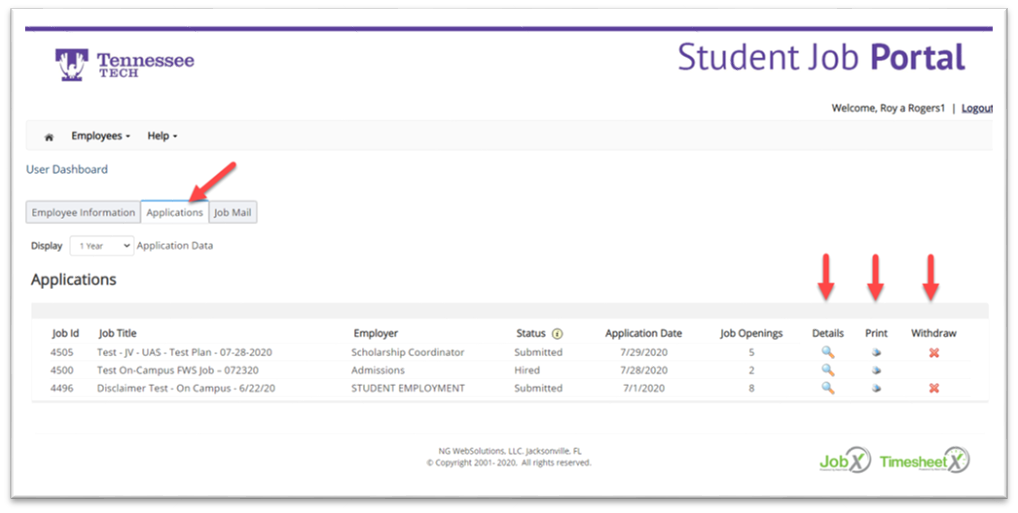Expand the Help menu
Screen dimensions: 1018x513
pos(162,136)
